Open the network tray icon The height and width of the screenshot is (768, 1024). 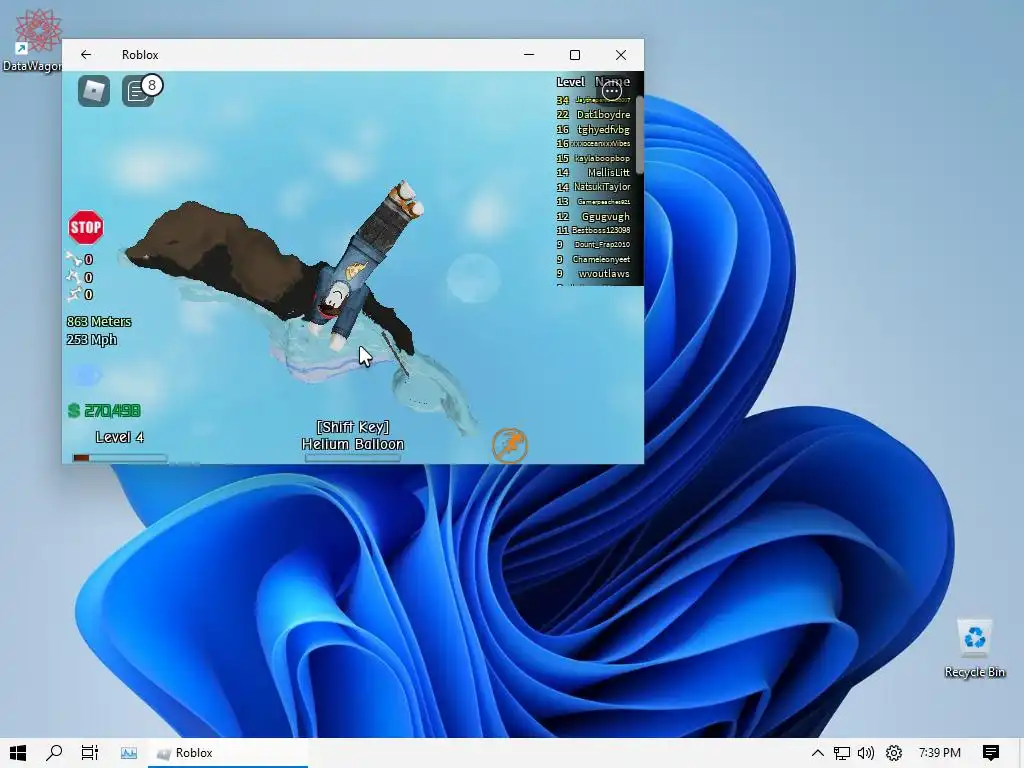[x=842, y=753]
